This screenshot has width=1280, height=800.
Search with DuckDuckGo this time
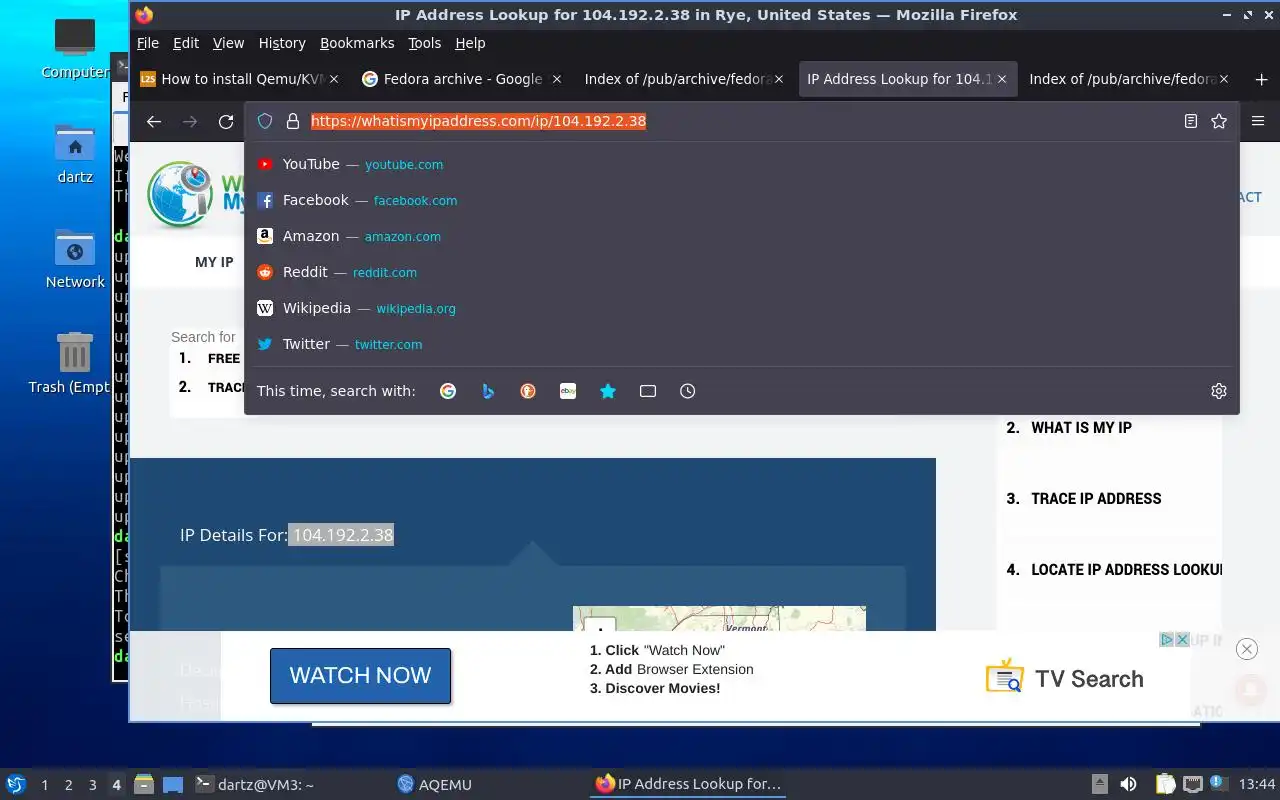[528, 391]
